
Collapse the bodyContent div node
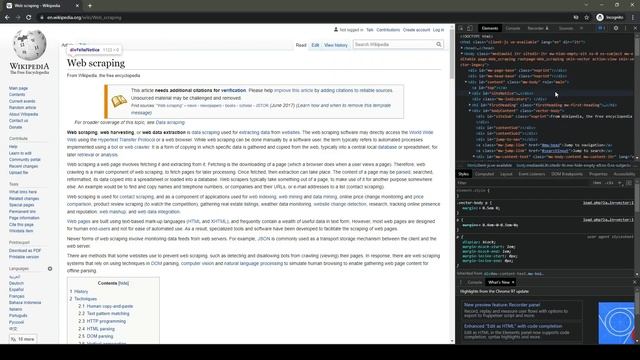click(470, 111)
